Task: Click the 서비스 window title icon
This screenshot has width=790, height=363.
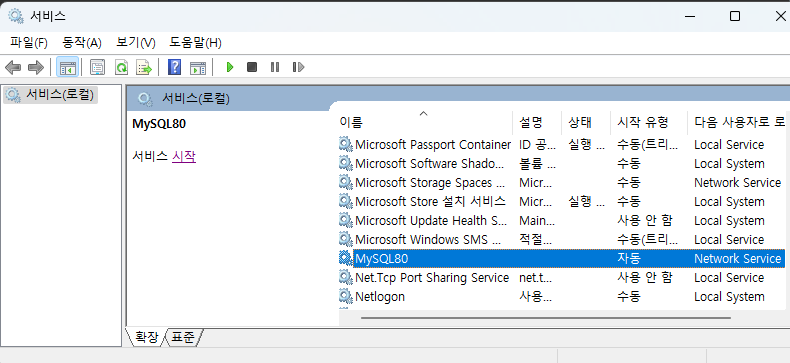Action: pyautogui.click(x=16, y=16)
